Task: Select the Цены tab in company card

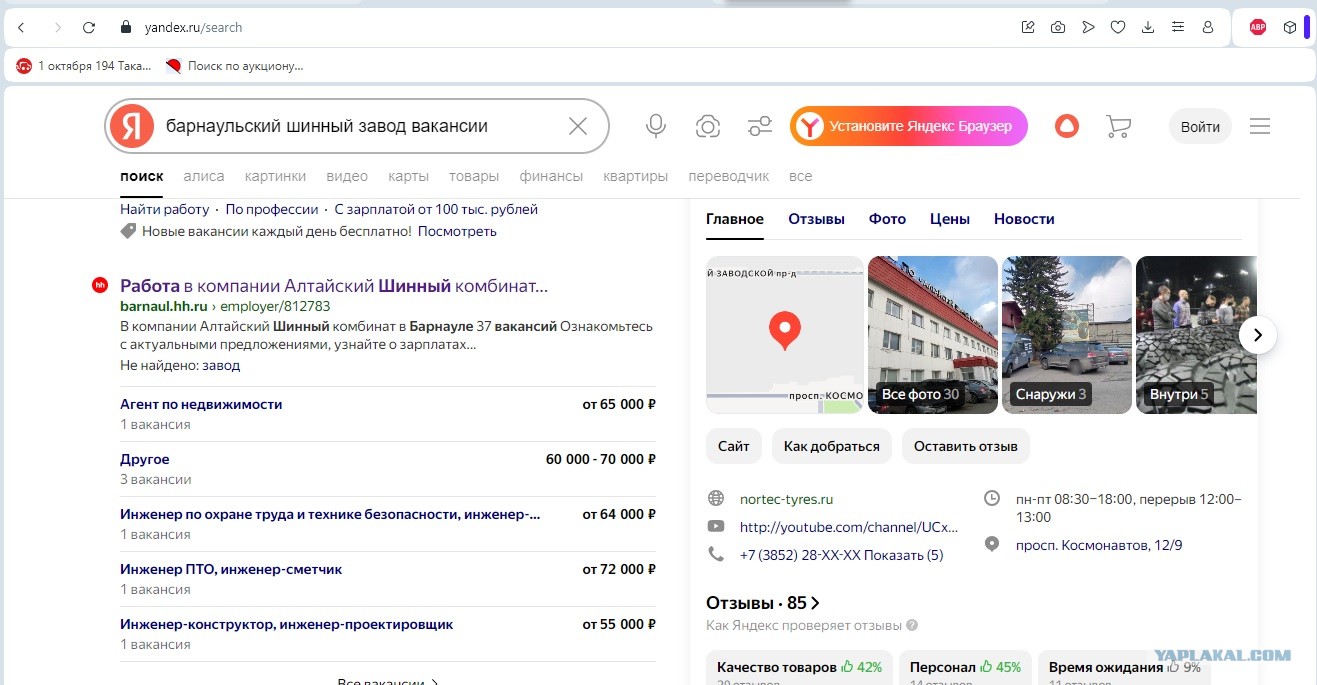Action: 950,219
